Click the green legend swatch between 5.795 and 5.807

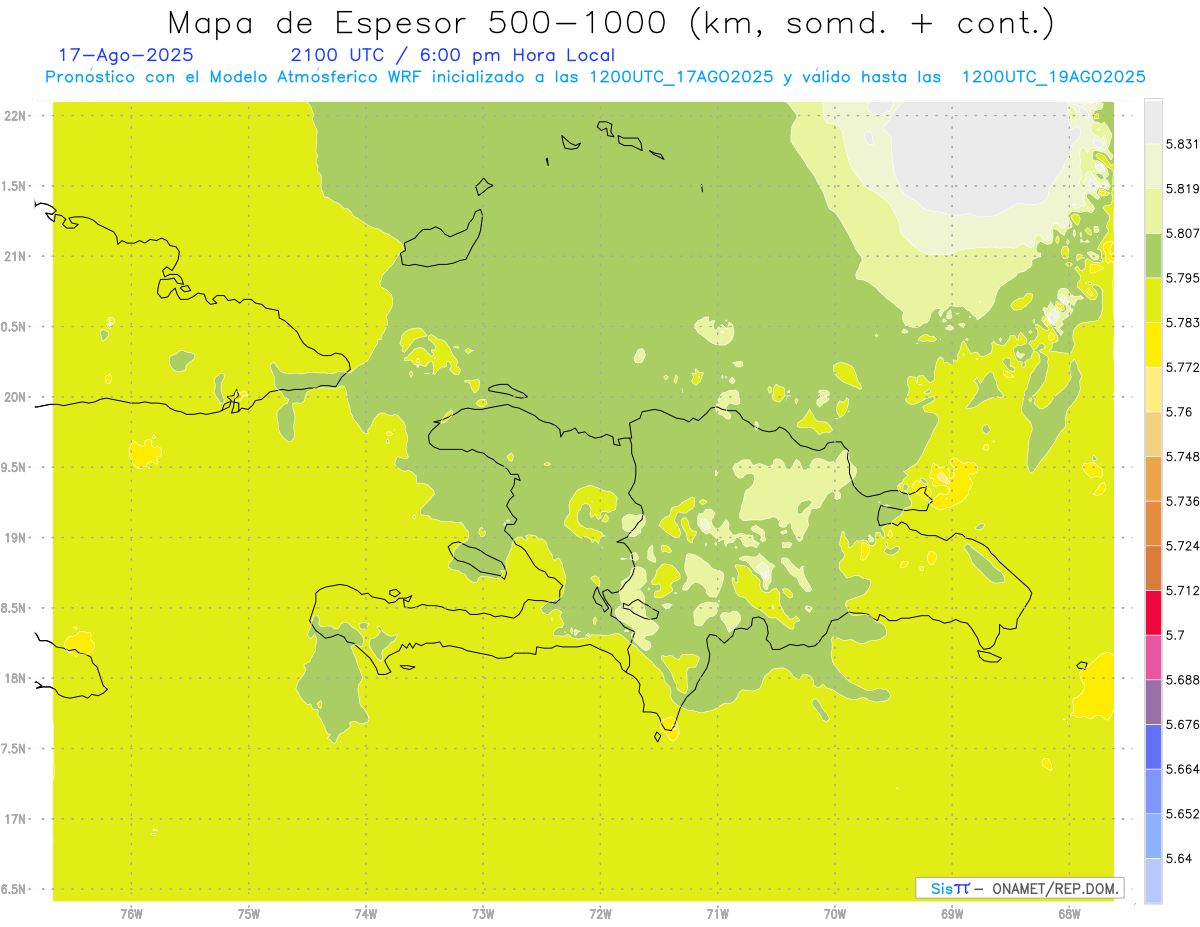(x=1153, y=255)
